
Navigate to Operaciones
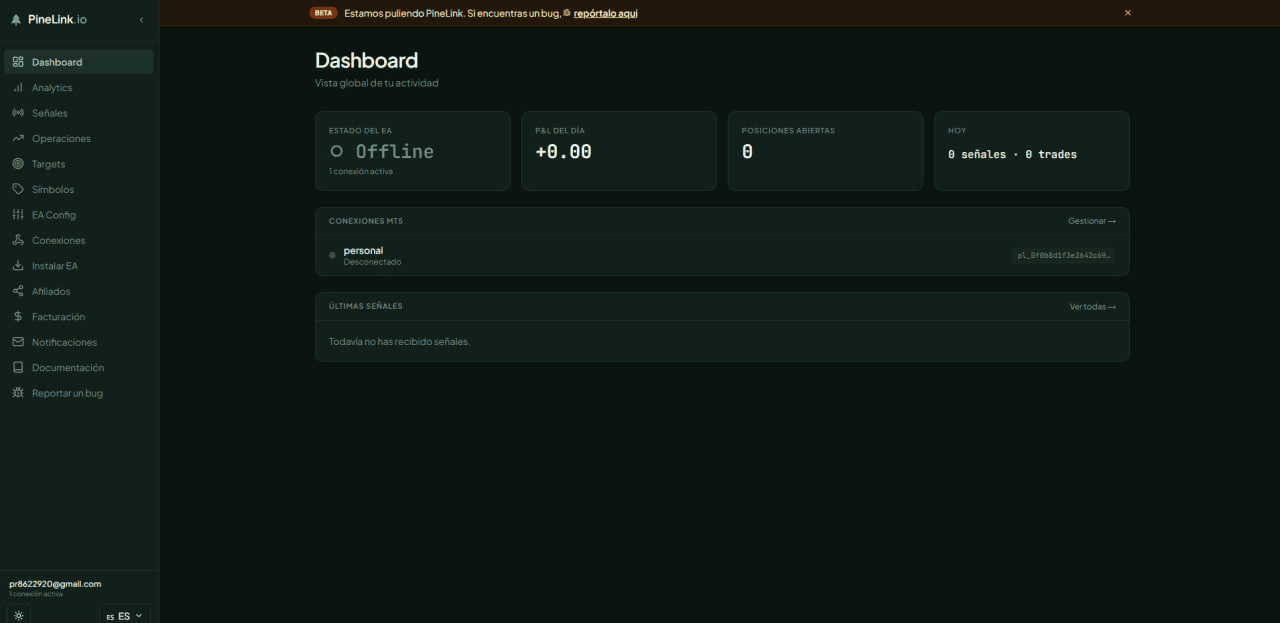pyautogui.click(x=79, y=138)
